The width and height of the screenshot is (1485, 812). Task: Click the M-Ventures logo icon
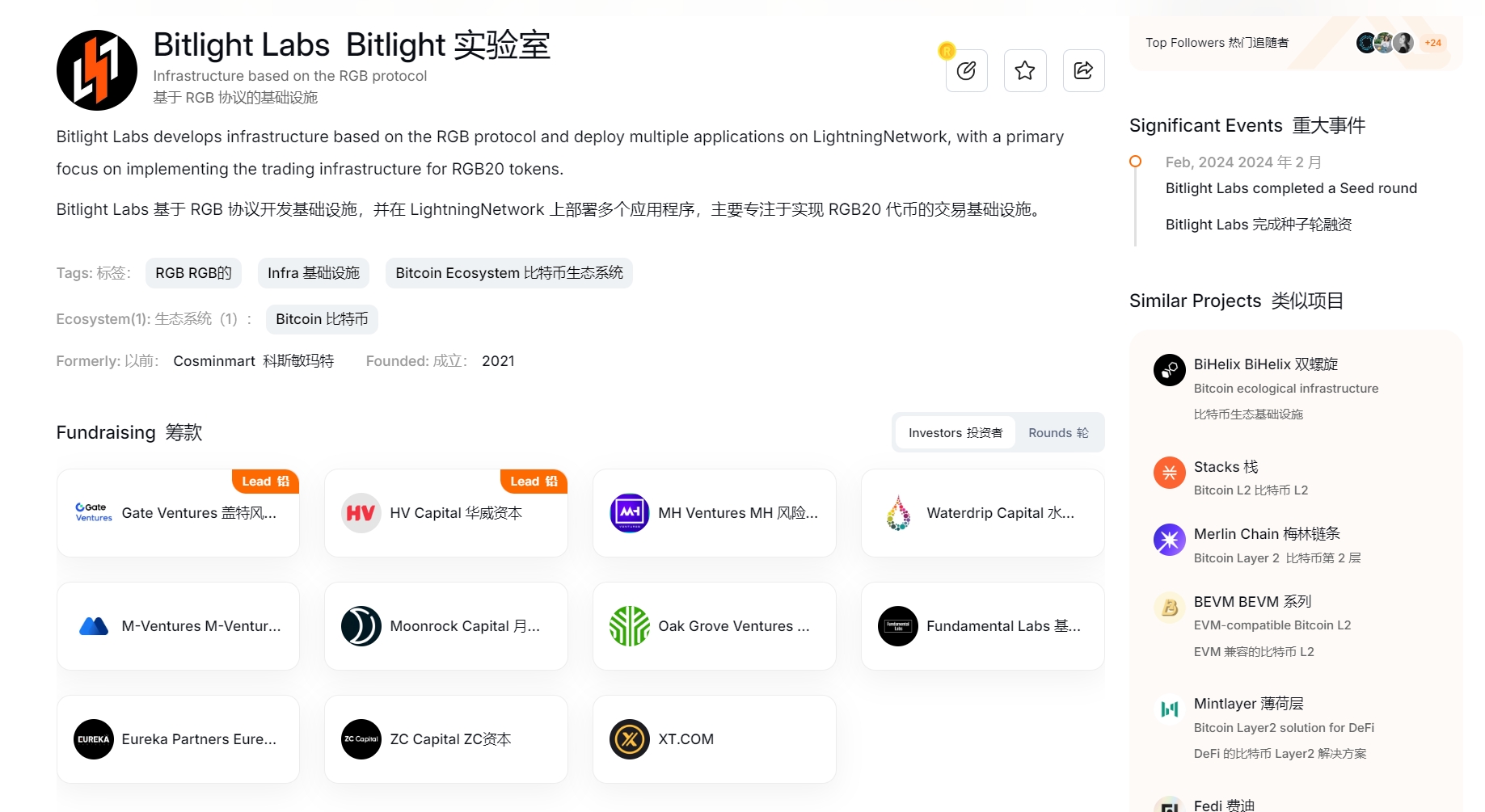tap(94, 626)
